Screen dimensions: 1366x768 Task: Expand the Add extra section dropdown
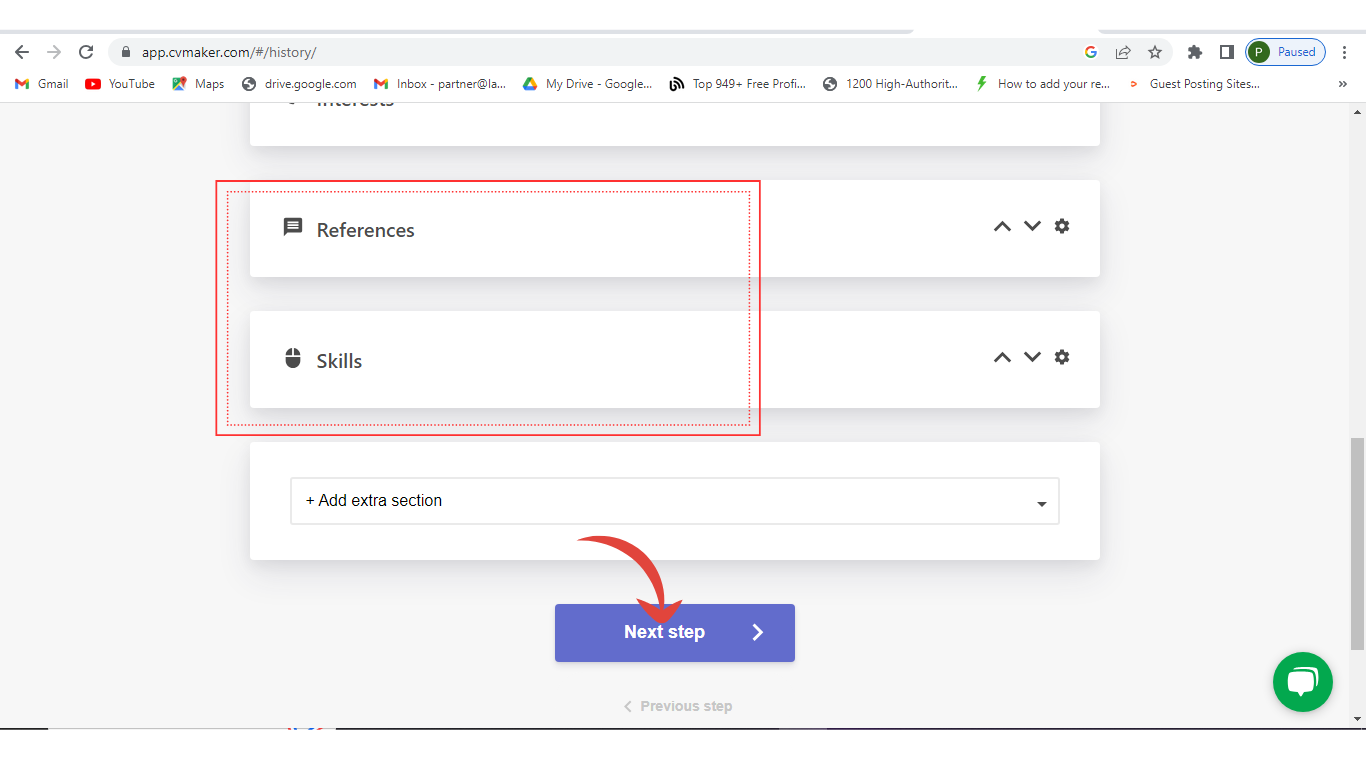coord(674,501)
